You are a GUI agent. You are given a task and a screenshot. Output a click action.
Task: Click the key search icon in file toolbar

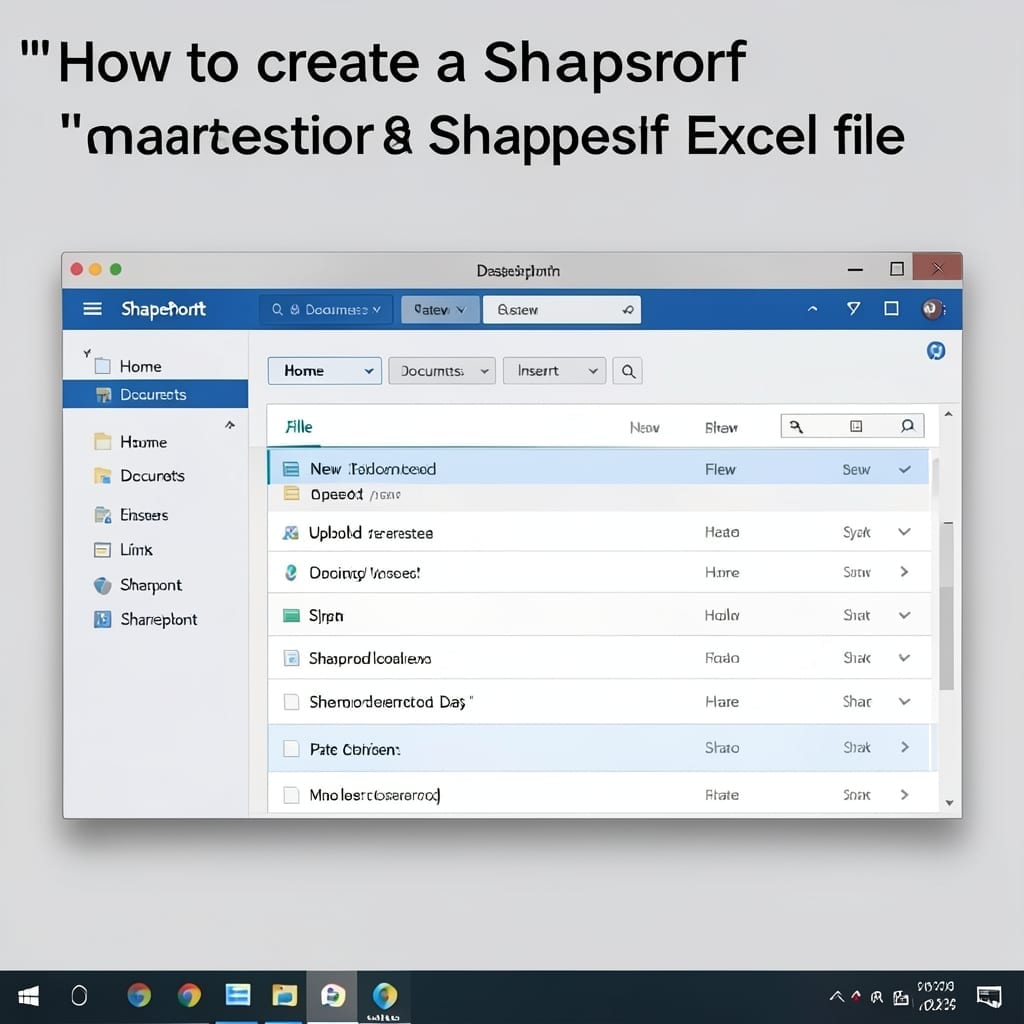click(796, 426)
